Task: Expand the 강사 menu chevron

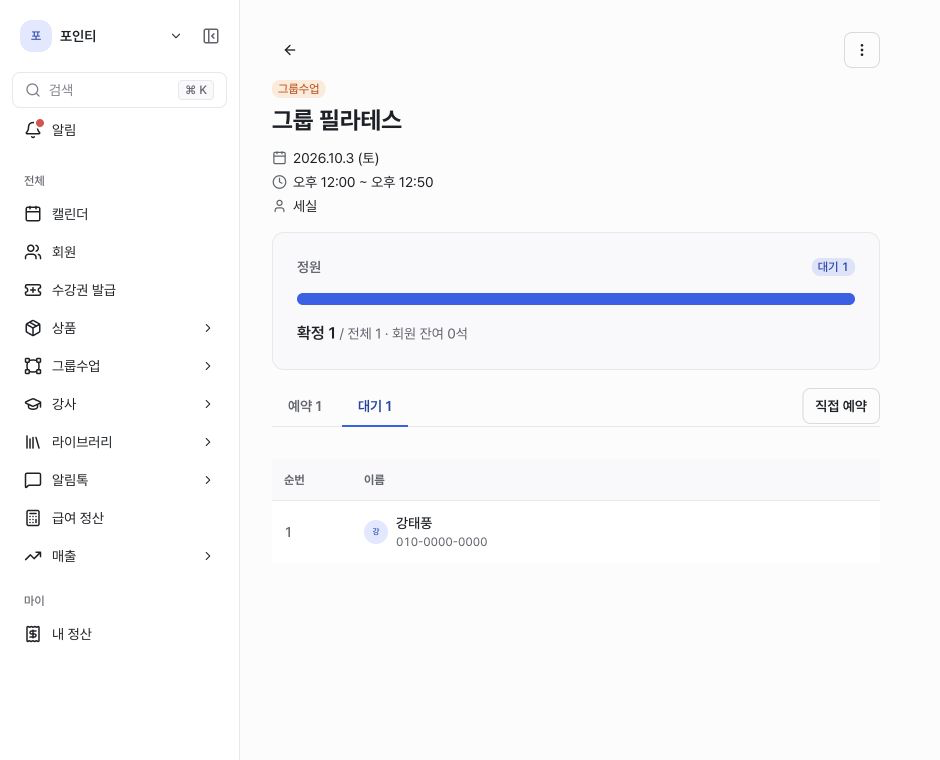Action: [207, 404]
